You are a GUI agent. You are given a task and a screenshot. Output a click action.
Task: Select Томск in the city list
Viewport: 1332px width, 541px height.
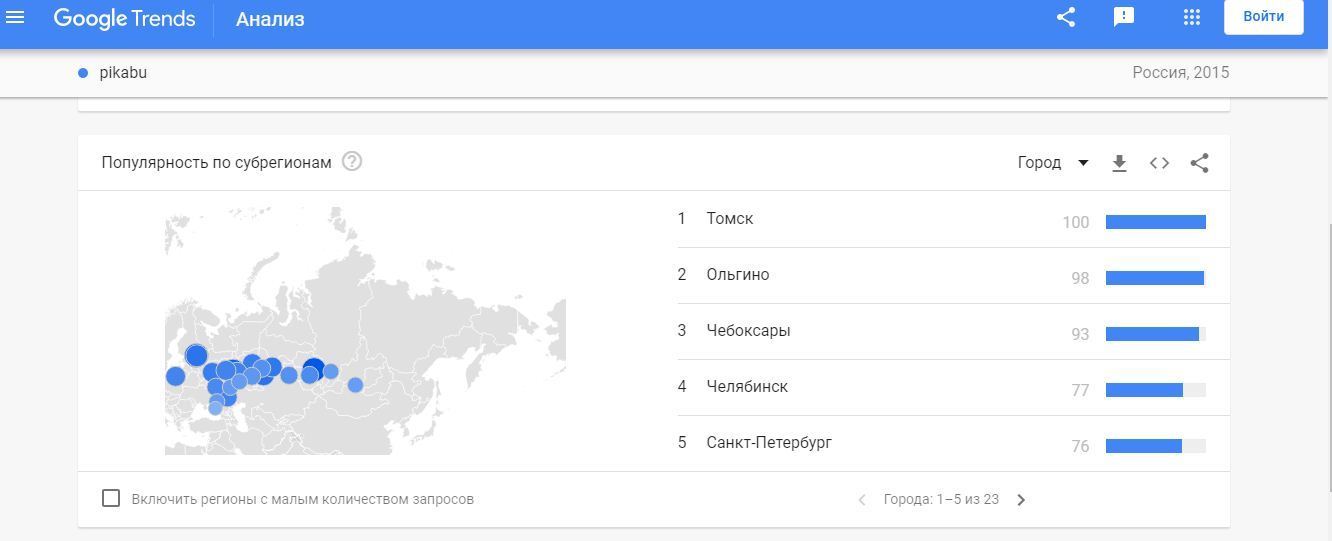click(729, 219)
